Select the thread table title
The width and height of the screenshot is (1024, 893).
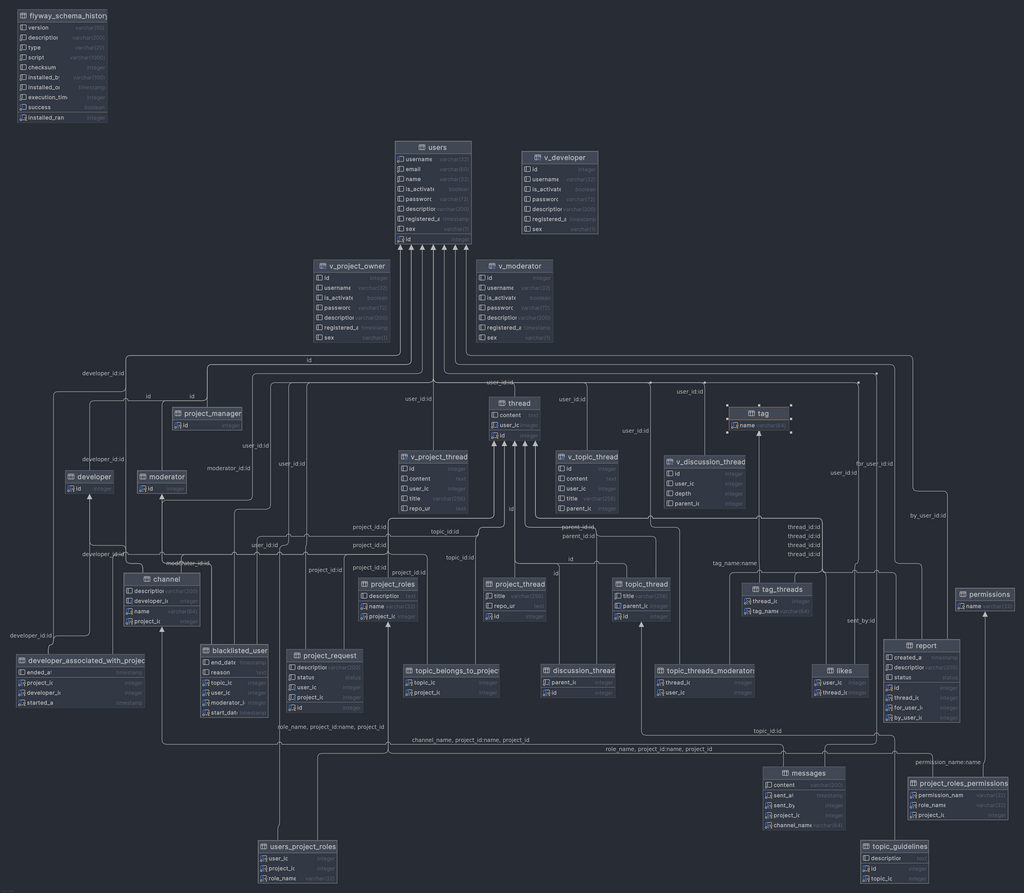tap(519, 404)
